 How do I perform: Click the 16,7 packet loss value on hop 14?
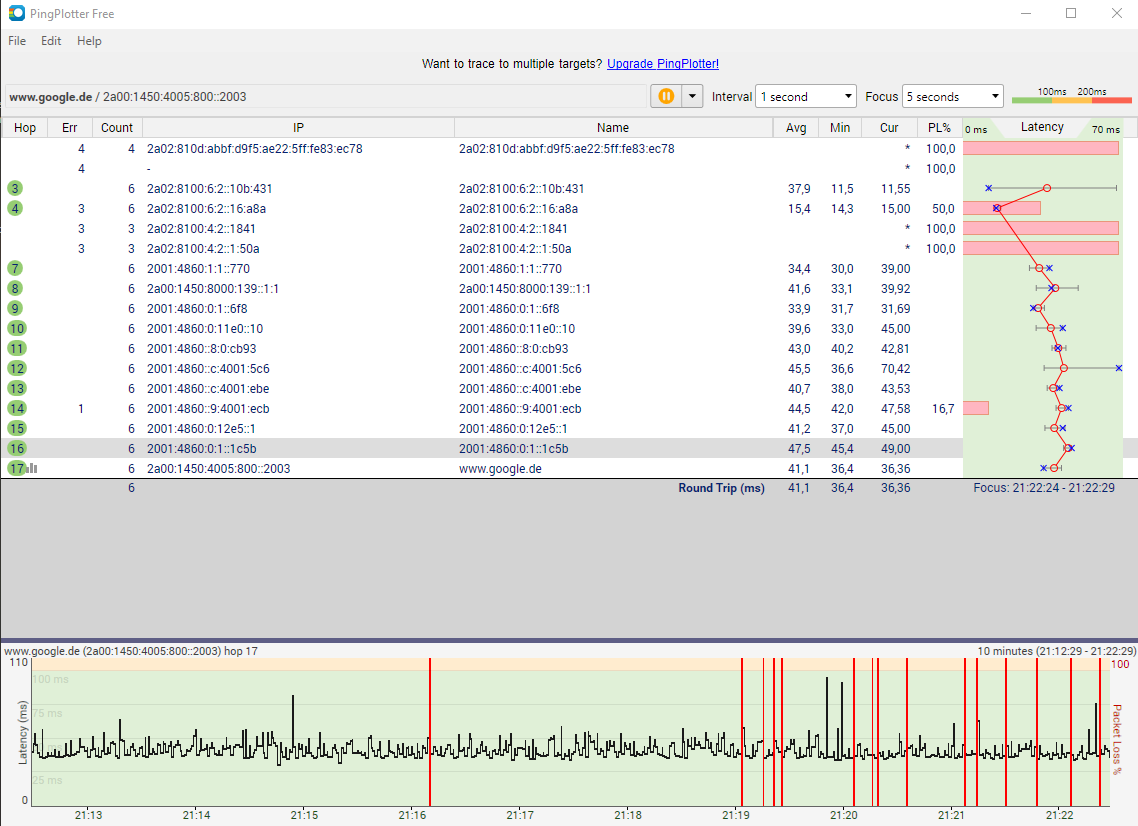(943, 409)
